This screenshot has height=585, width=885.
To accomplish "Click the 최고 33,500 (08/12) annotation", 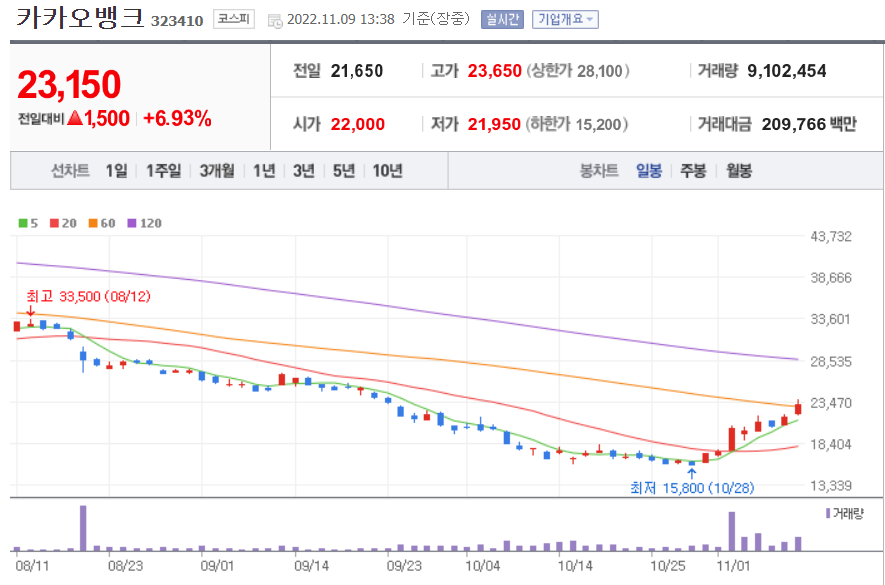I will [x=89, y=296].
